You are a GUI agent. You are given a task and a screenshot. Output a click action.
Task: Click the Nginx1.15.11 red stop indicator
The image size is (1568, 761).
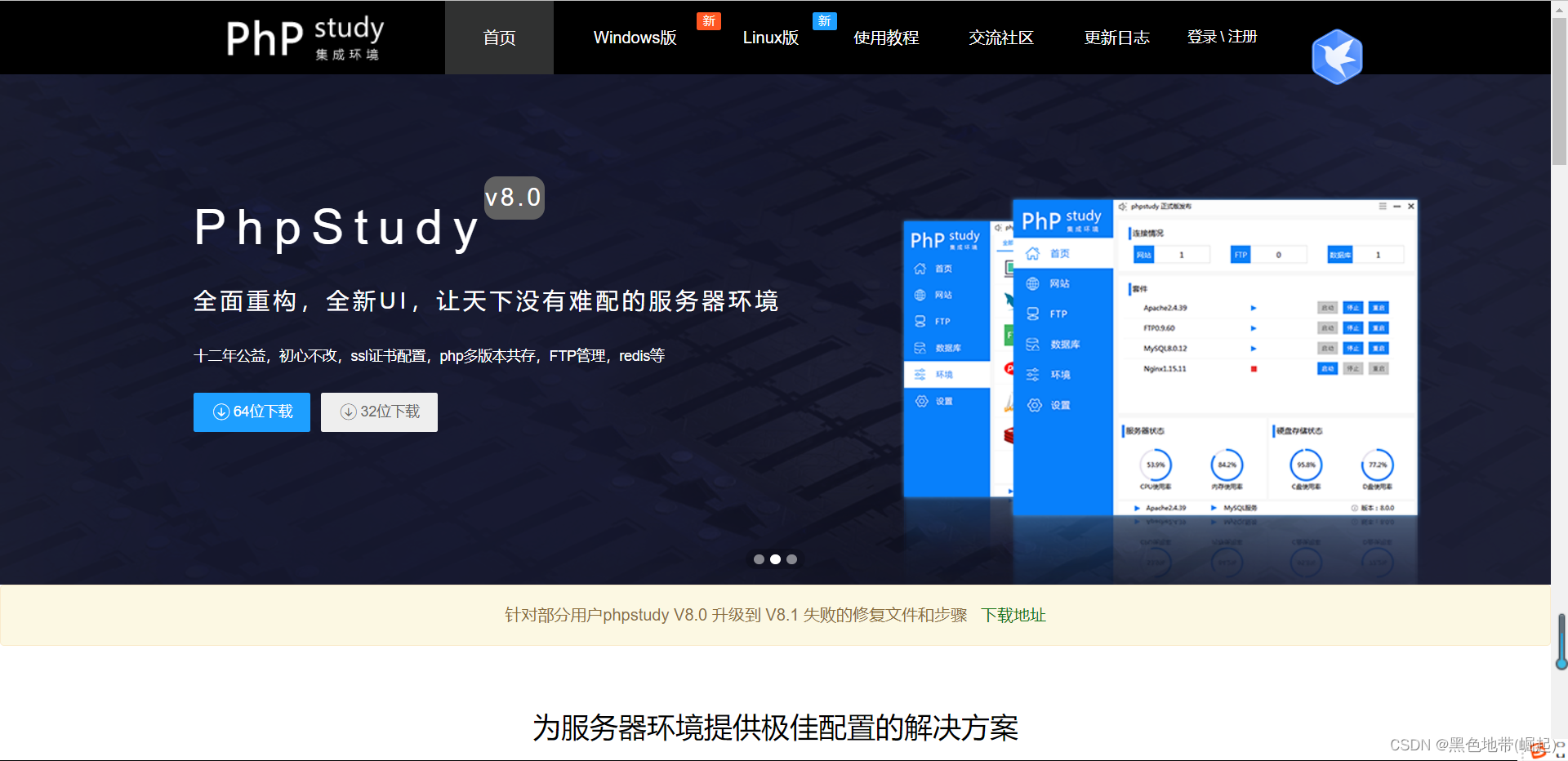1254,369
